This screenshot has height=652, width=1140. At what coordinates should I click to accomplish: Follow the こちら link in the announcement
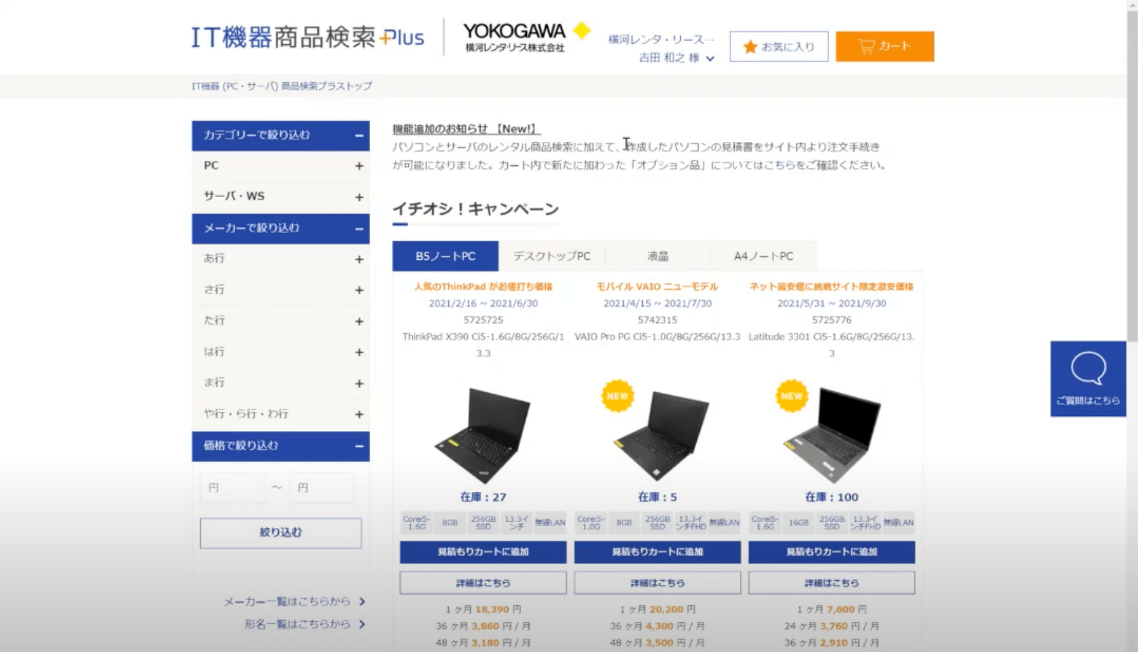click(779, 165)
